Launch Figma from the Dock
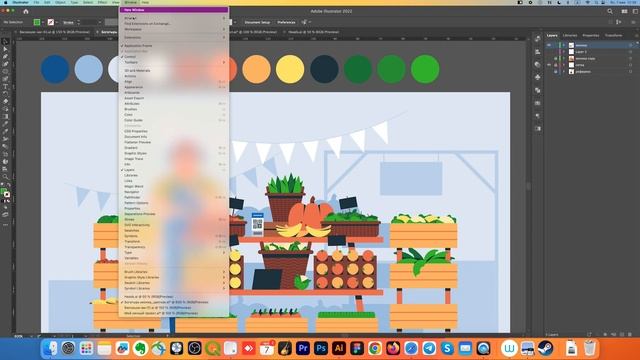This screenshot has width=640, height=360. coord(357,348)
